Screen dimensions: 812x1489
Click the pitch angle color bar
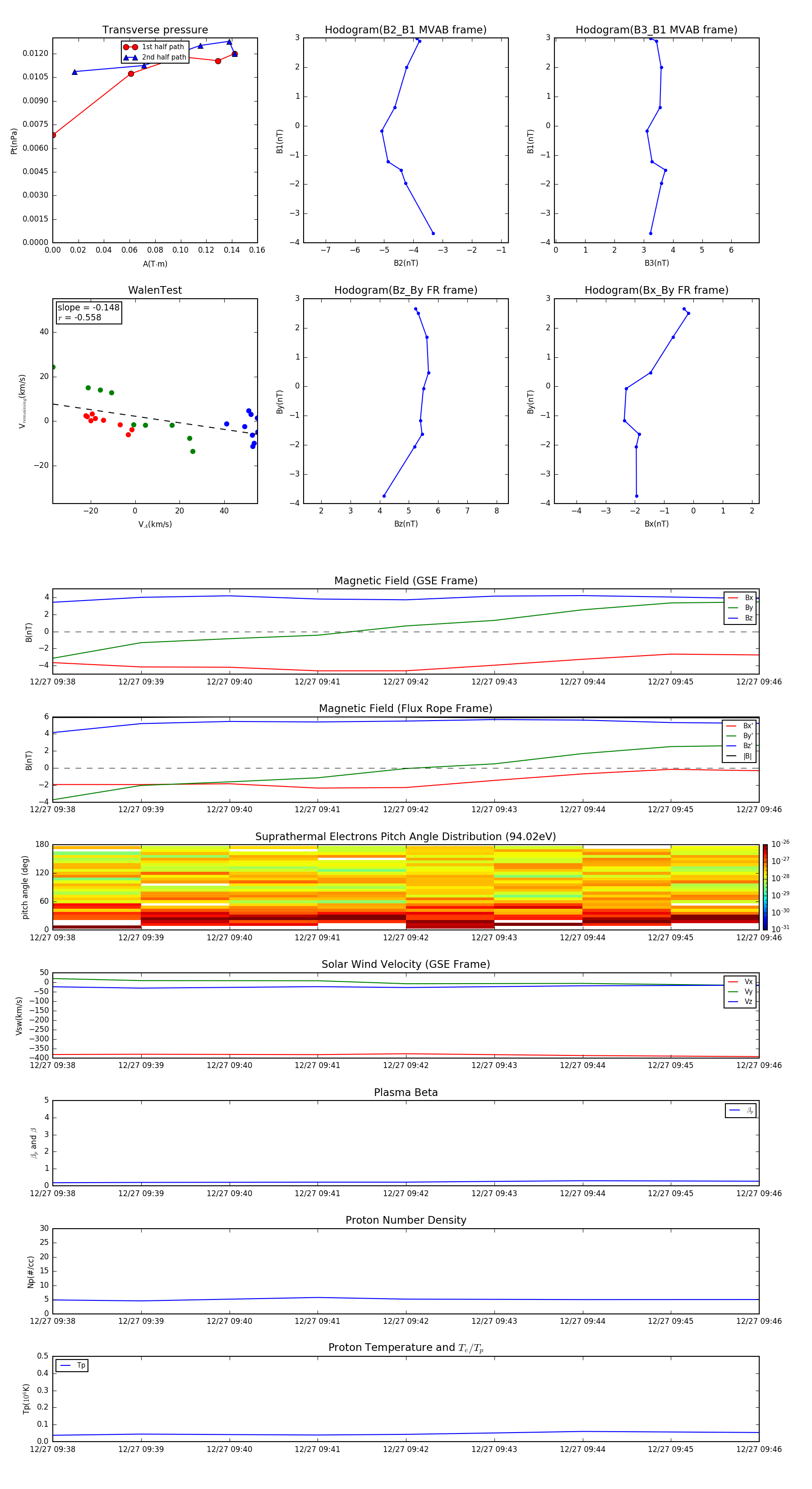tap(765, 887)
